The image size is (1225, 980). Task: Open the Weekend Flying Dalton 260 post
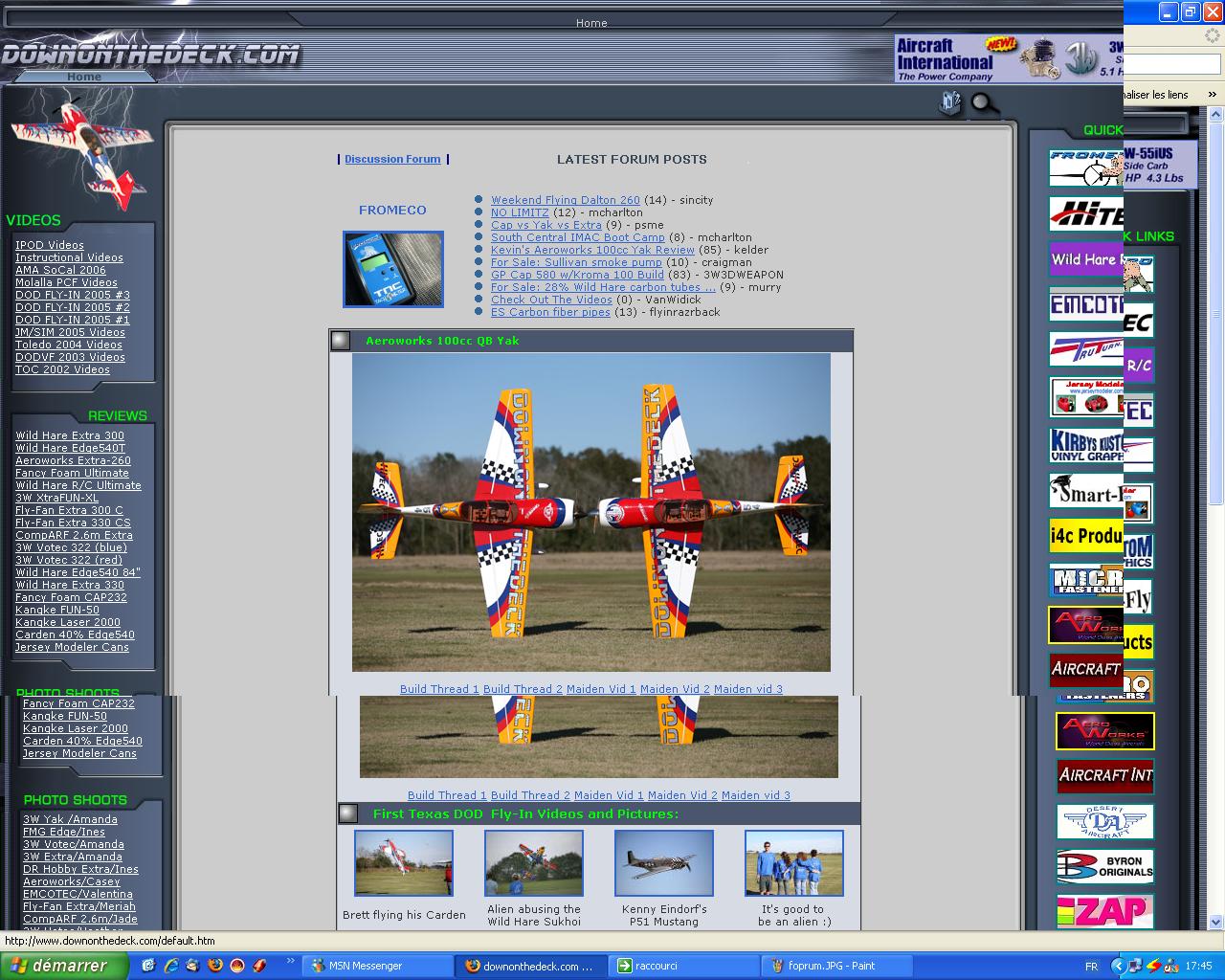566,200
